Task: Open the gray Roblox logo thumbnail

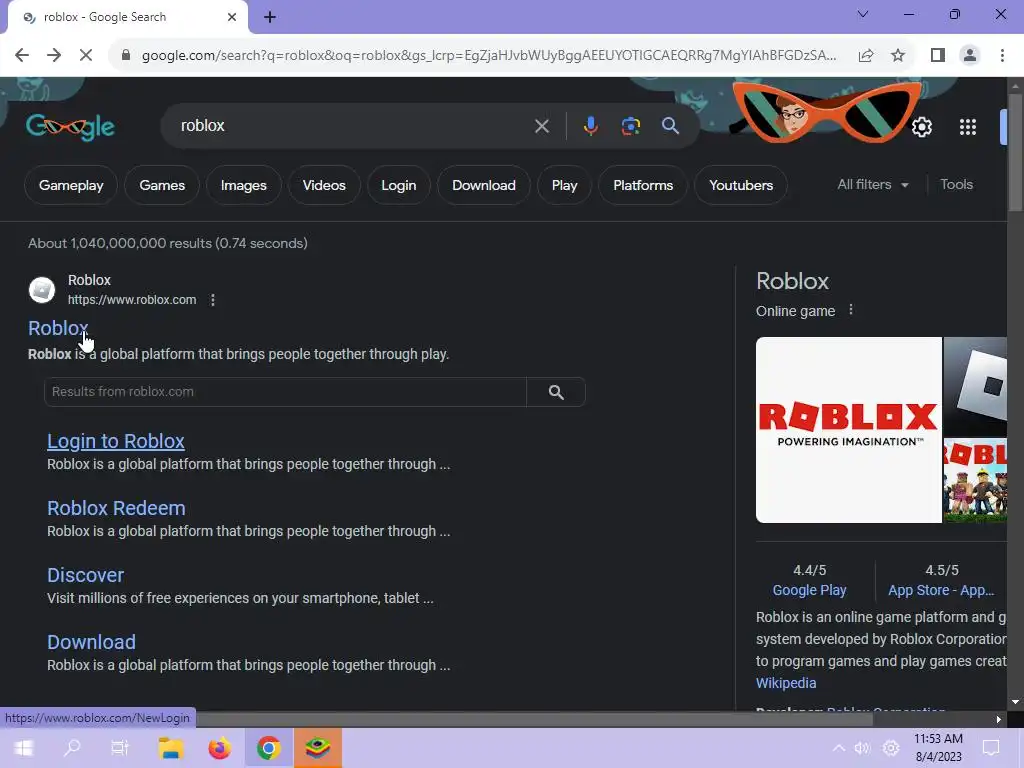Action: coord(975,387)
